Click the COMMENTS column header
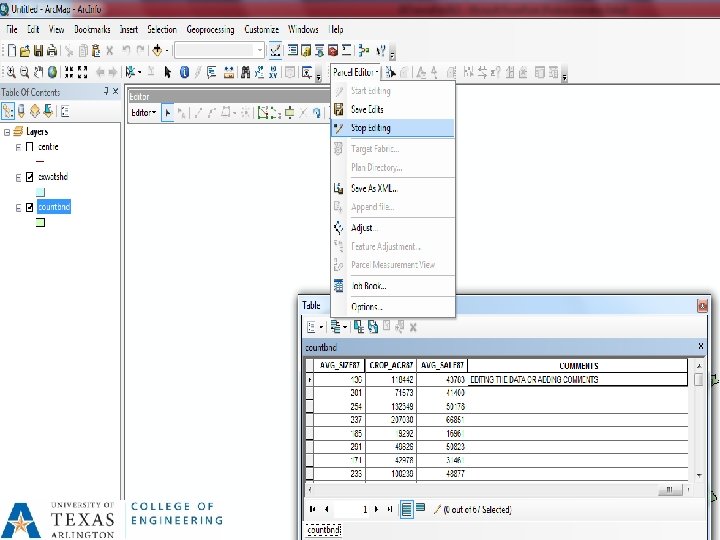The height and width of the screenshot is (540, 720). click(578, 366)
